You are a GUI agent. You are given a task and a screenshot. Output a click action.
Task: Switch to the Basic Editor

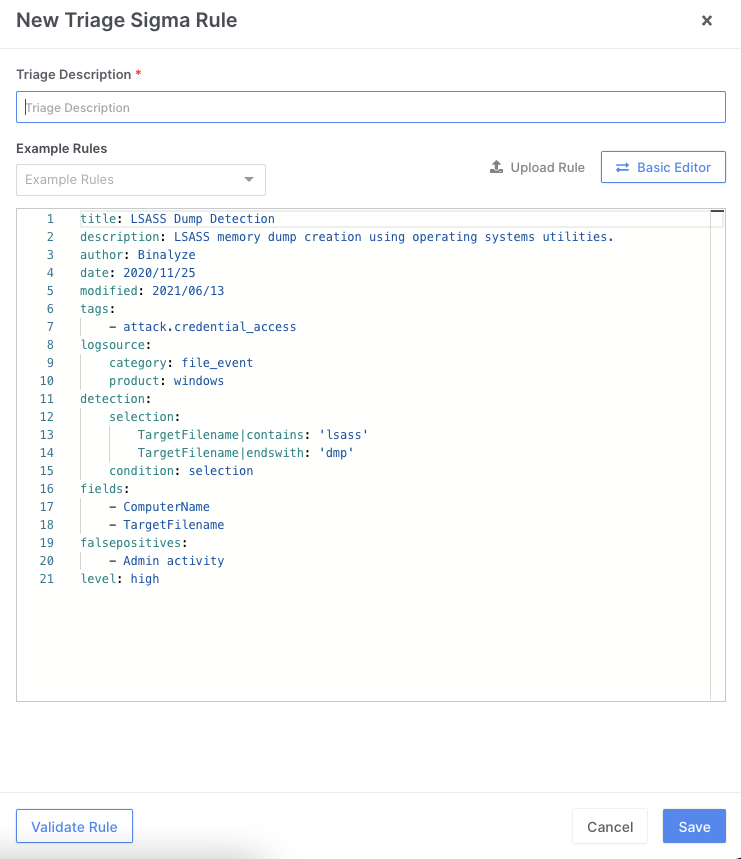coord(662,167)
